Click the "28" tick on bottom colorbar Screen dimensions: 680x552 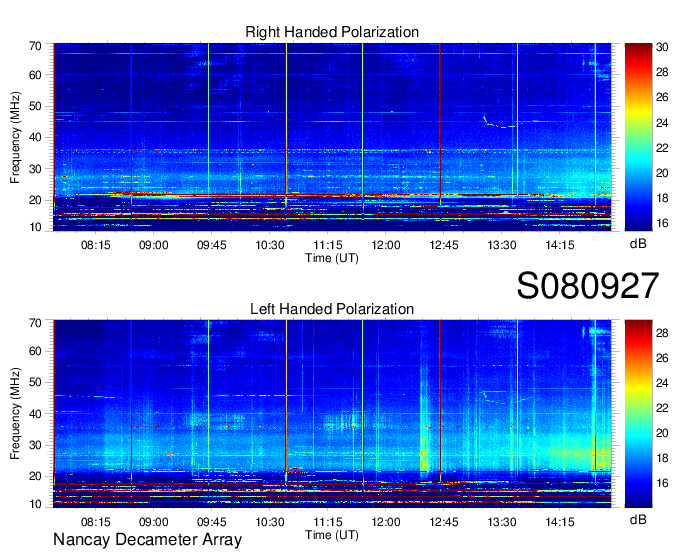pyautogui.click(x=662, y=333)
